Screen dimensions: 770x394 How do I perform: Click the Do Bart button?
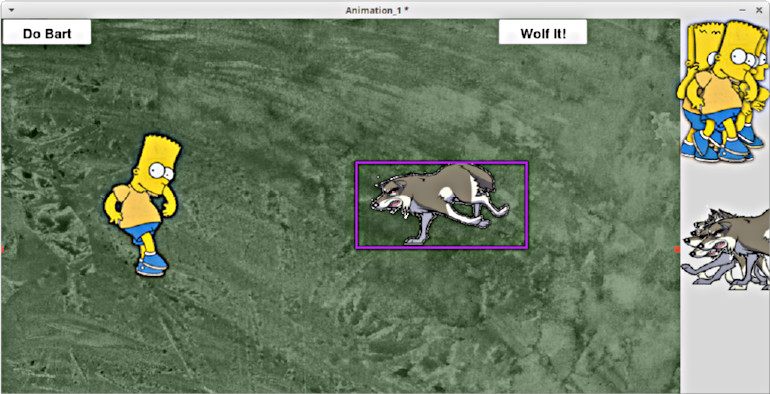click(47, 32)
